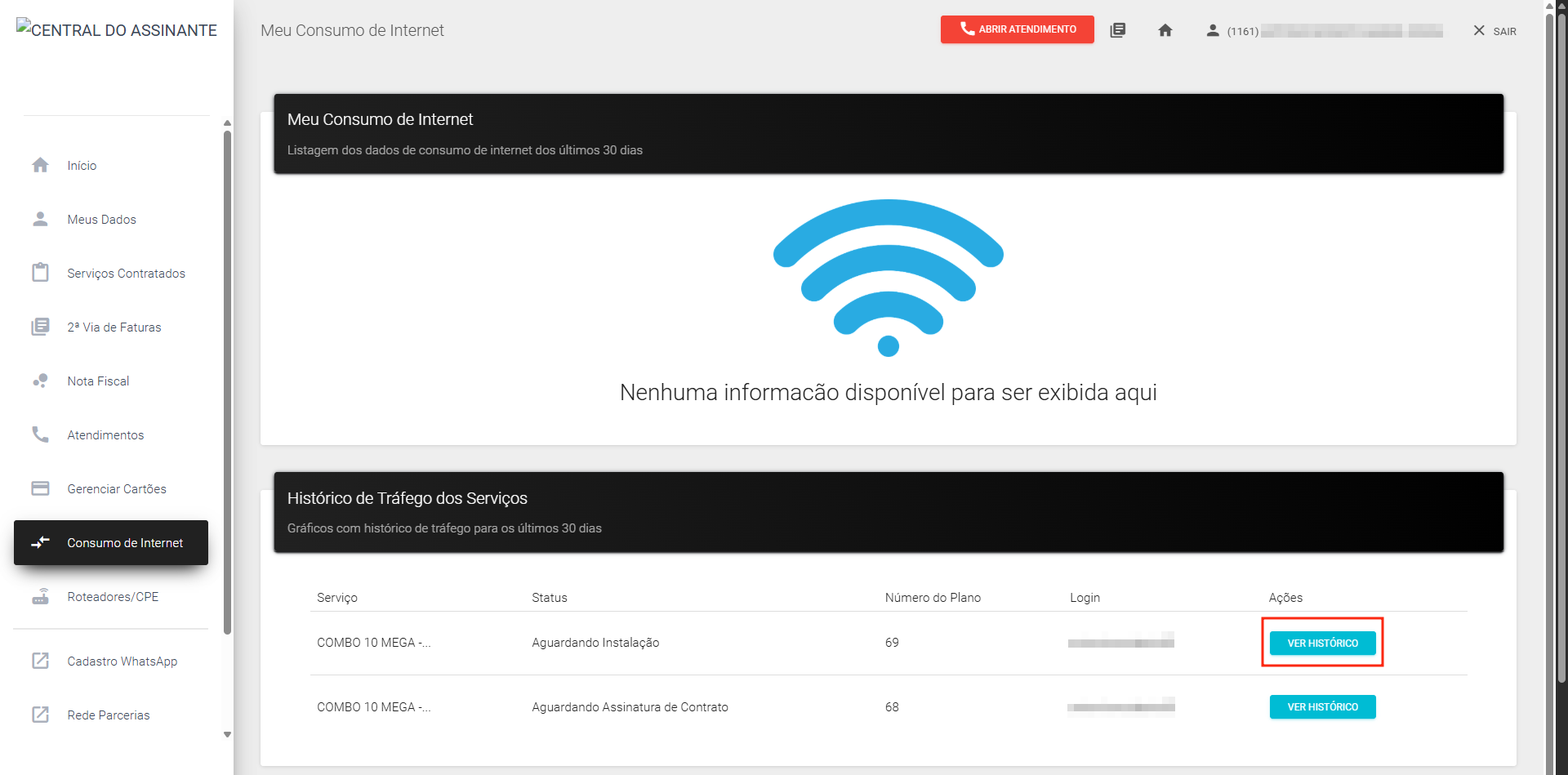Open Meus Dados in the sidebar

point(111,219)
